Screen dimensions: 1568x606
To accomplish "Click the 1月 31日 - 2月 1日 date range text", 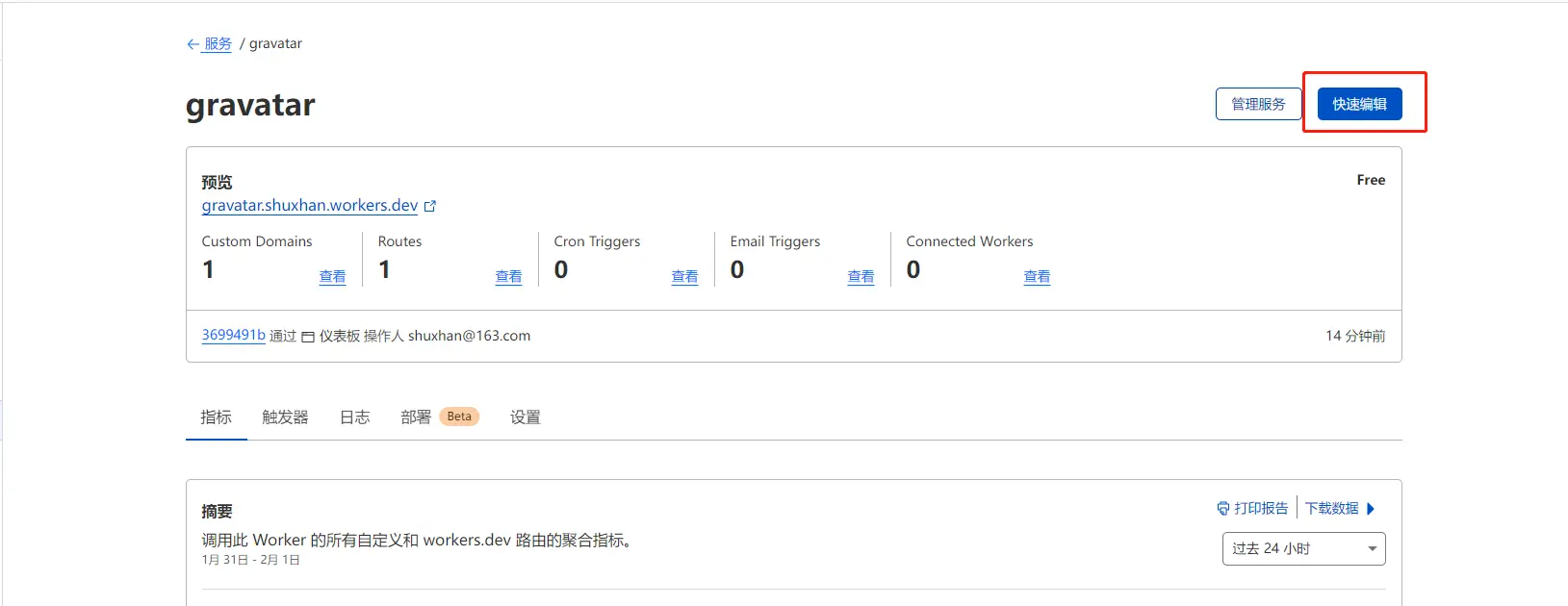I will [x=250, y=560].
